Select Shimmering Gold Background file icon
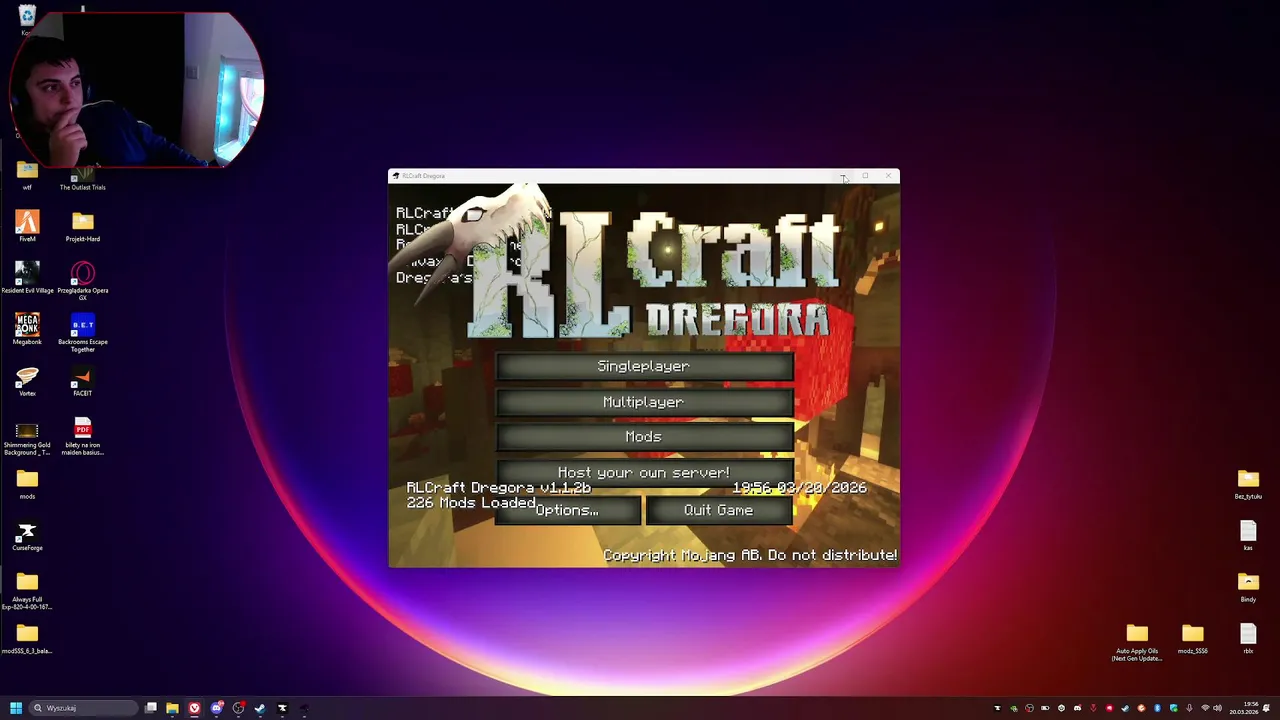The width and height of the screenshot is (1280, 720). (27, 436)
